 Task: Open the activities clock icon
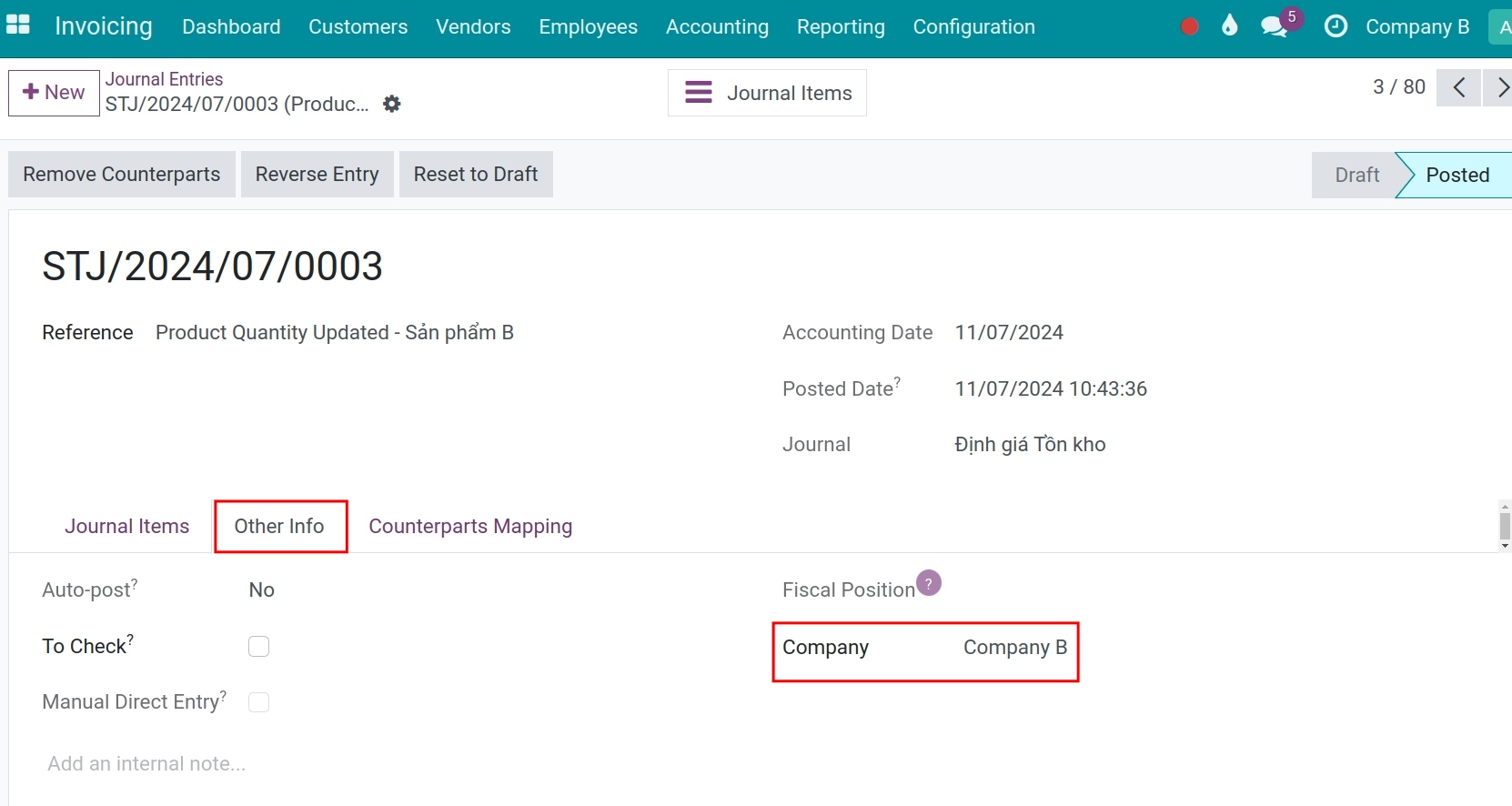[x=1336, y=26]
